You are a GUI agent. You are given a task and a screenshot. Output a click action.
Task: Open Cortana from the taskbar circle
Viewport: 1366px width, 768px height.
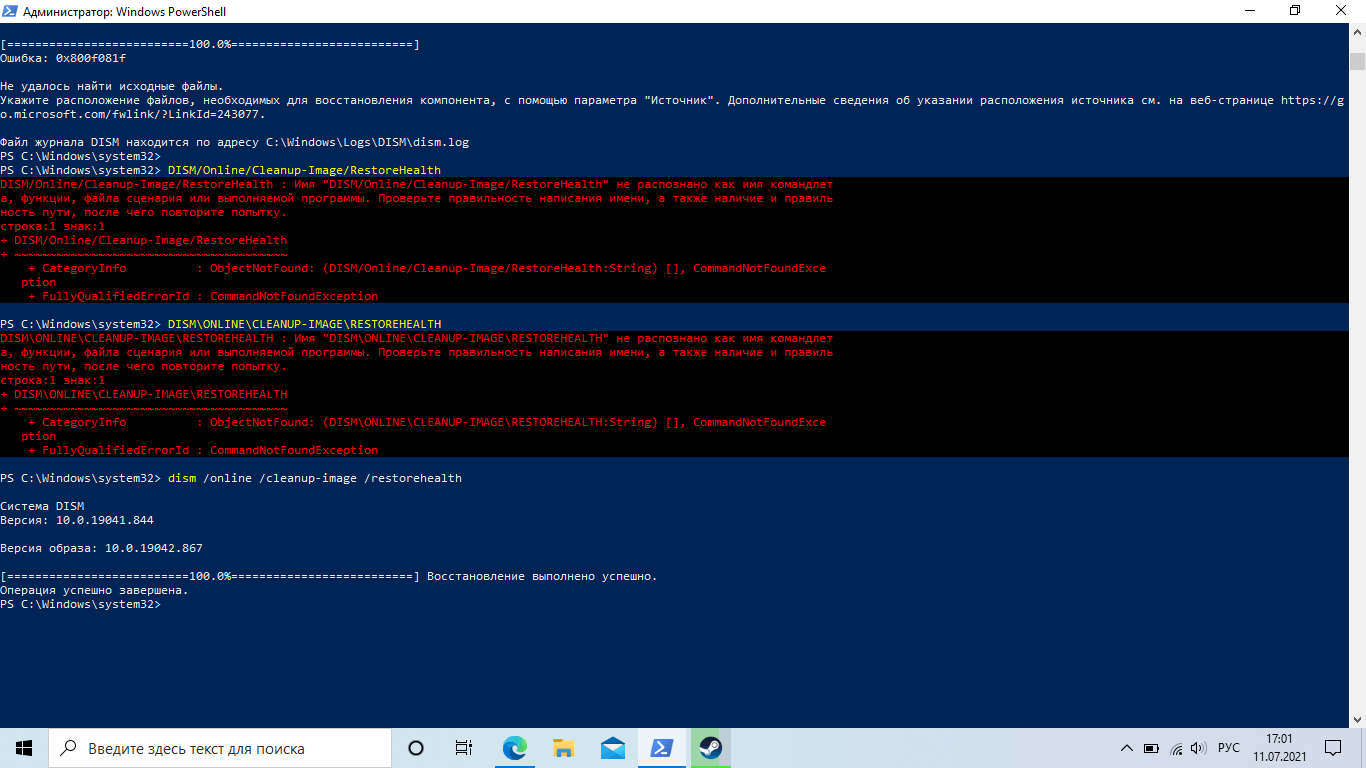pos(416,748)
